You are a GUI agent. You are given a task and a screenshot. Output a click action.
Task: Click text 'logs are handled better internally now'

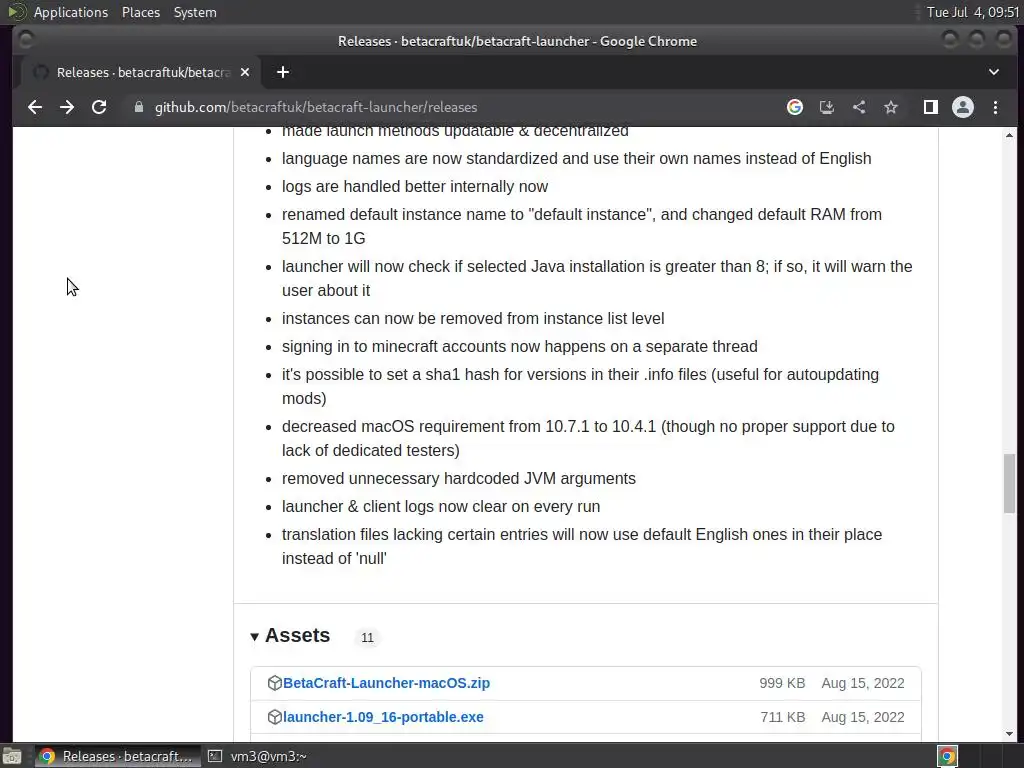click(x=415, y=187)
